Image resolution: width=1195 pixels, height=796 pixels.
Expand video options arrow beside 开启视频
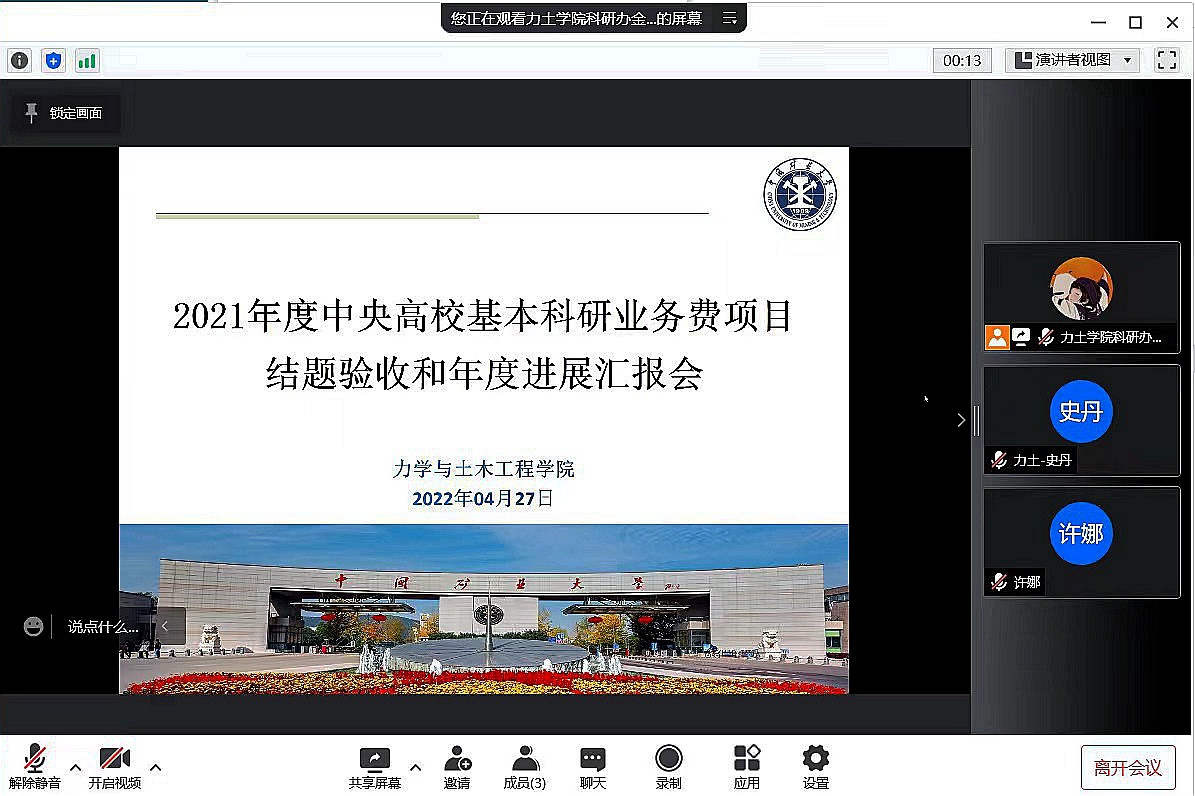155,768
